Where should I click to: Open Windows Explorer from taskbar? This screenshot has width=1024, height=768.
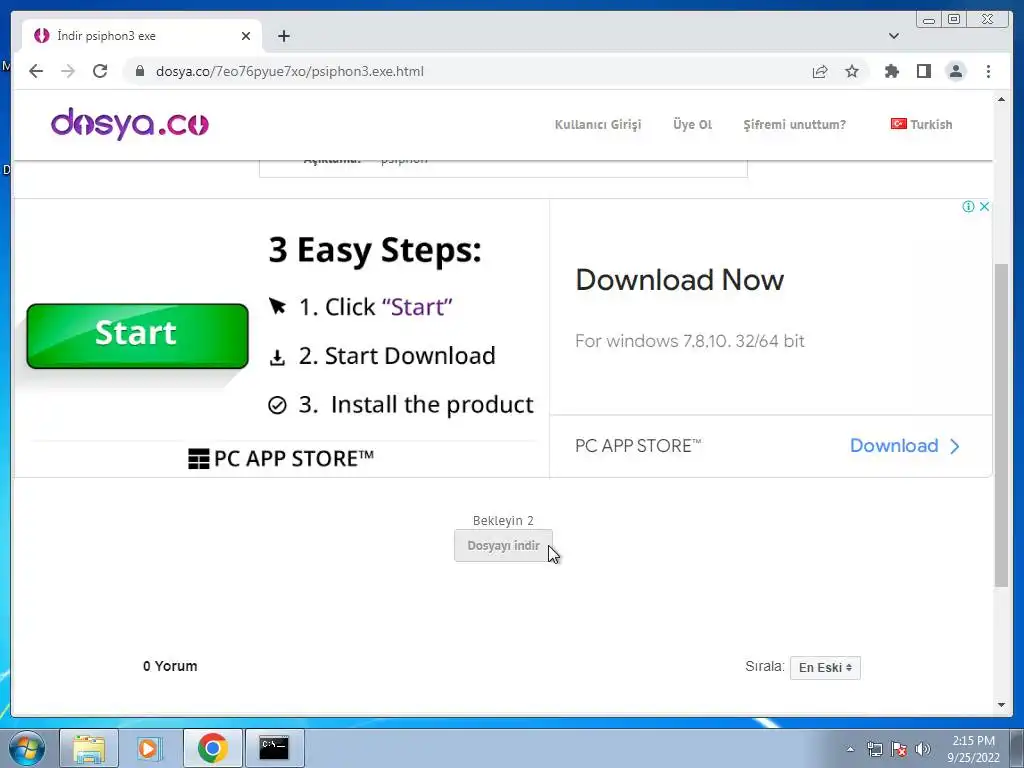pos(89,748)
